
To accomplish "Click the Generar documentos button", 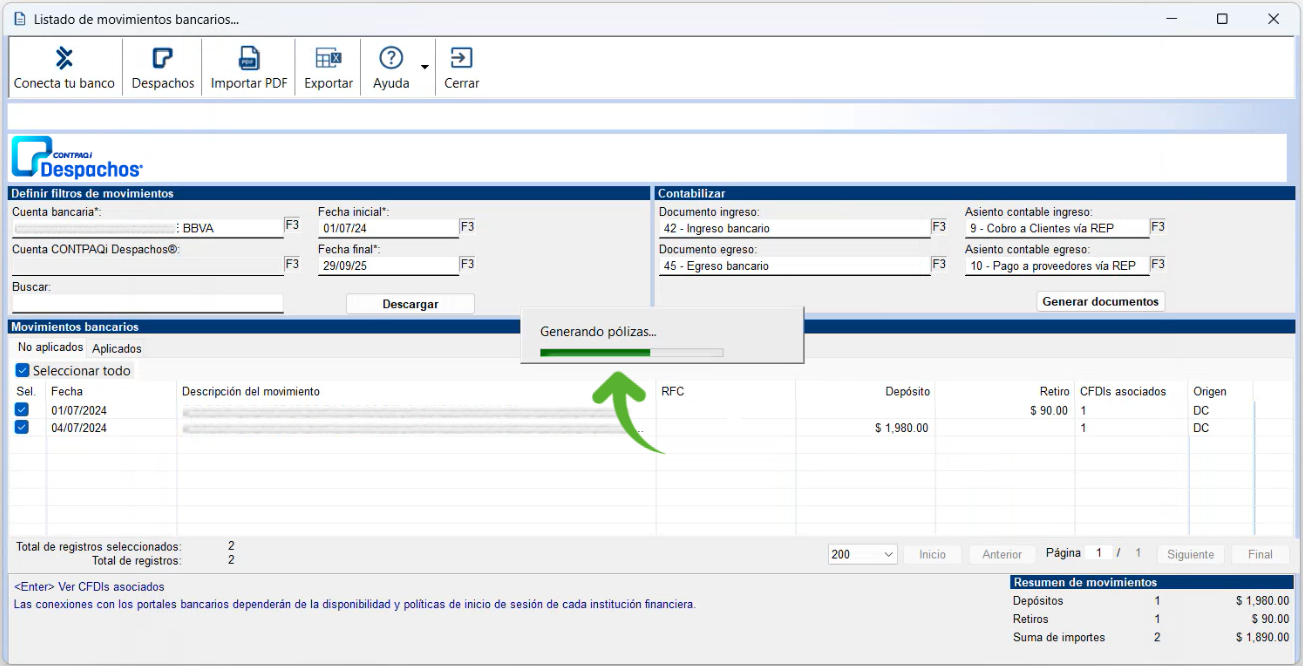I will coord(1100,301).
